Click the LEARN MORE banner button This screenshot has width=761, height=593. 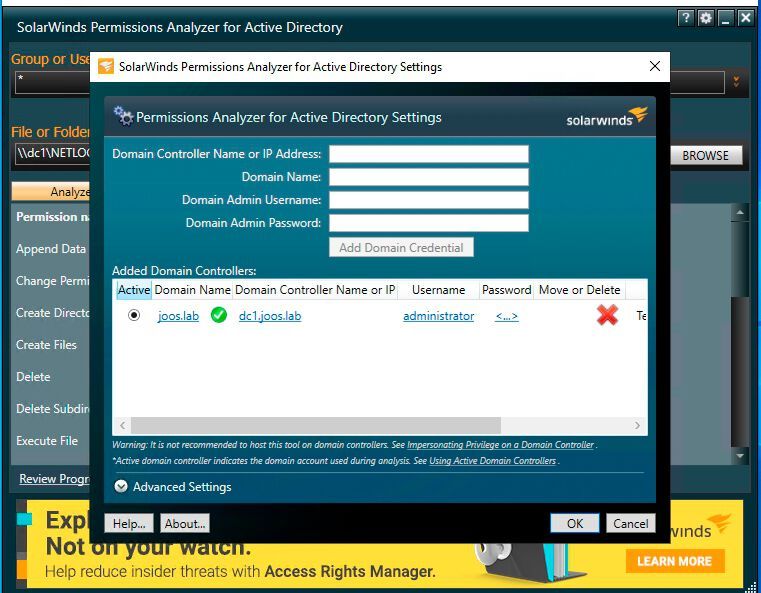[x=675, y=561]
